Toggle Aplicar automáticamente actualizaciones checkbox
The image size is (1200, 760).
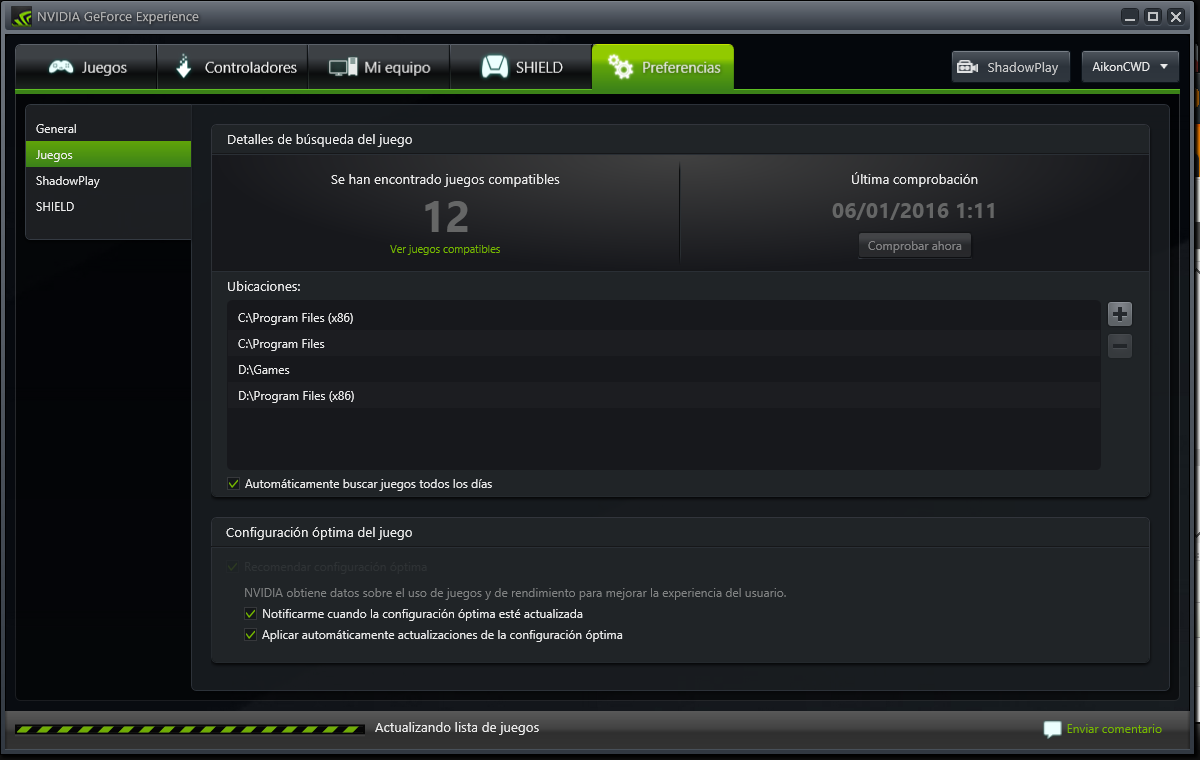(x=251, y=635)
